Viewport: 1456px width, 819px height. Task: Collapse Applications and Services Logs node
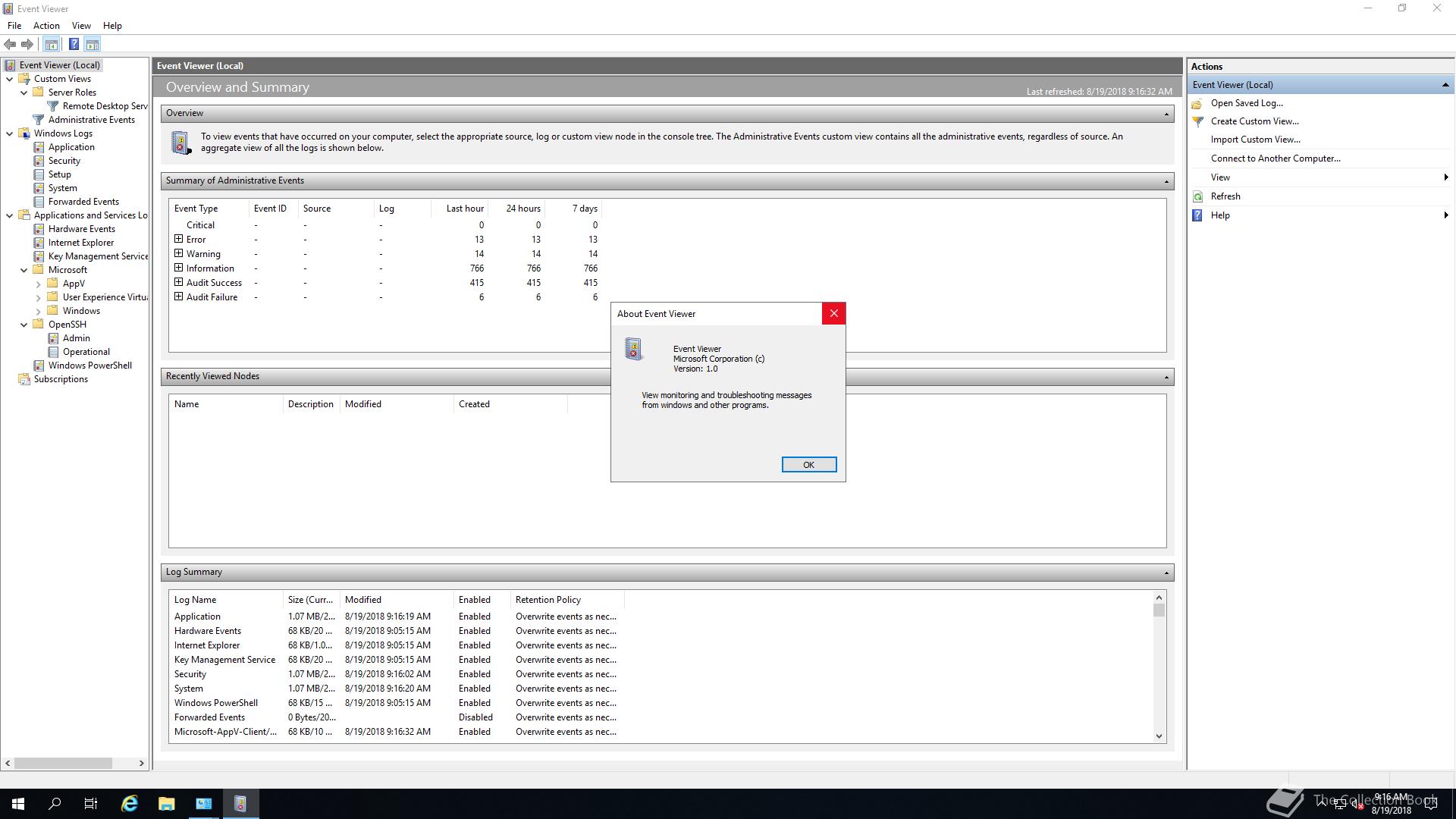[9, 215]
